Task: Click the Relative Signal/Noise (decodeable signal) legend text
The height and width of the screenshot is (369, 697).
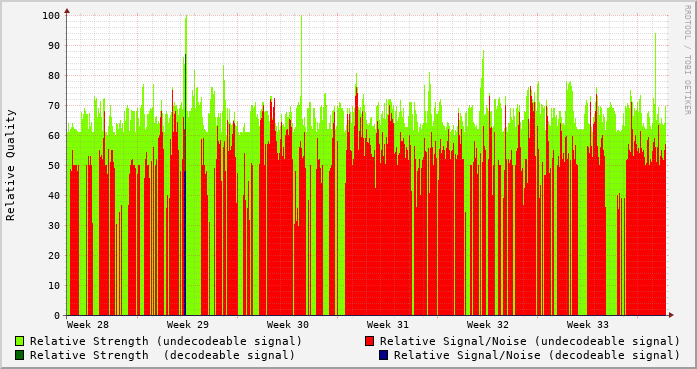Action: (537, 355)
